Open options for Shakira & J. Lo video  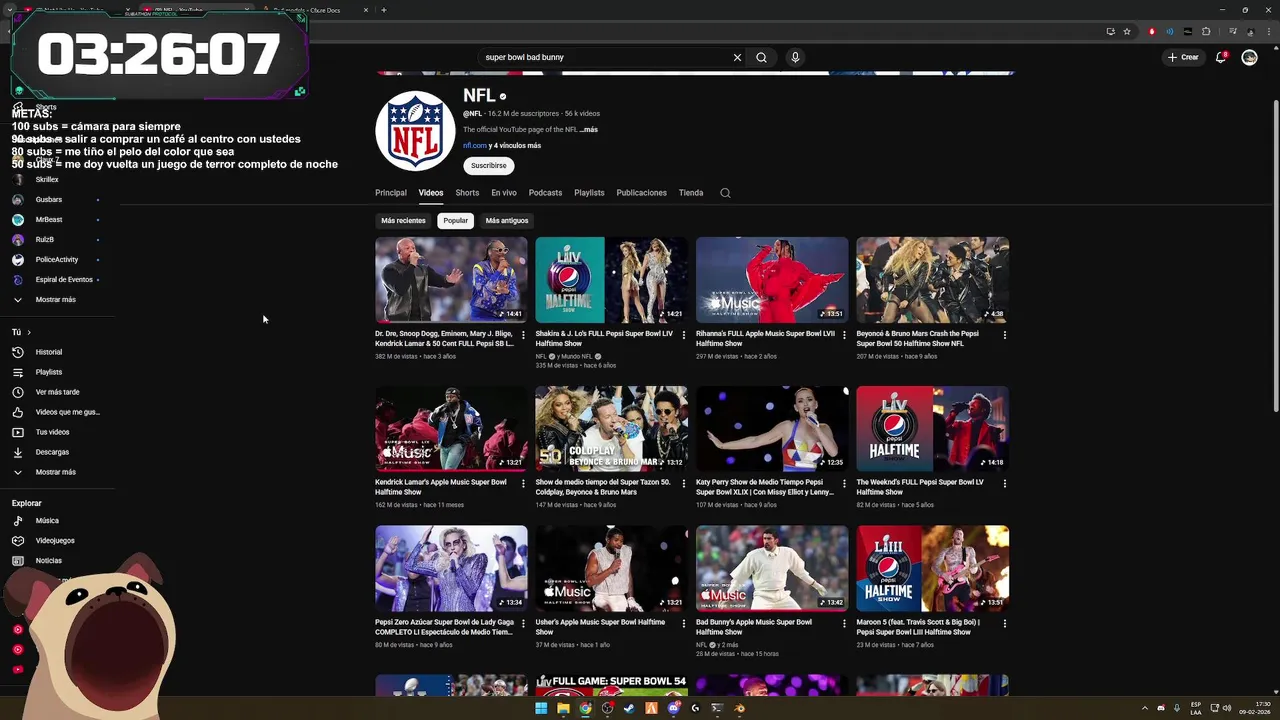(684, 335)
